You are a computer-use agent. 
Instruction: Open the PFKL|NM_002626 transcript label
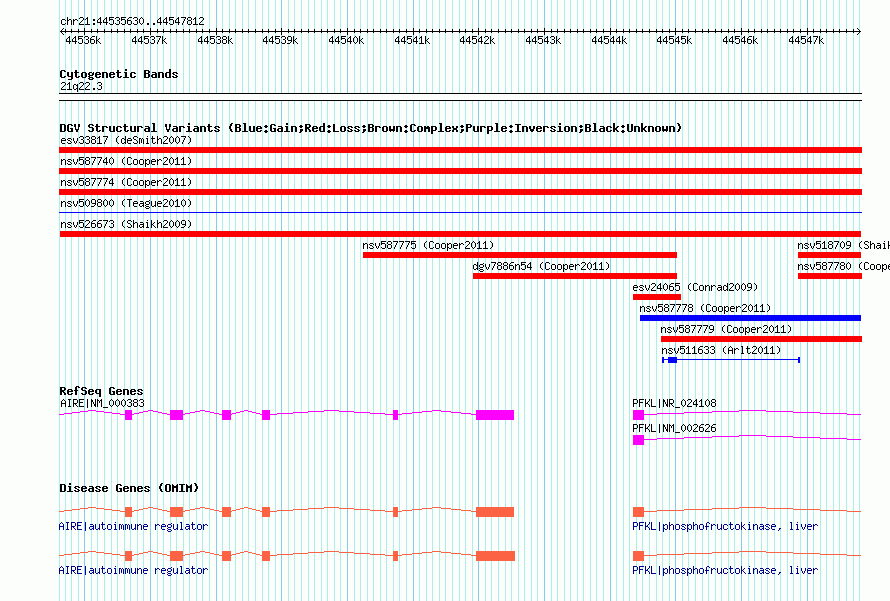coord(674,428)
